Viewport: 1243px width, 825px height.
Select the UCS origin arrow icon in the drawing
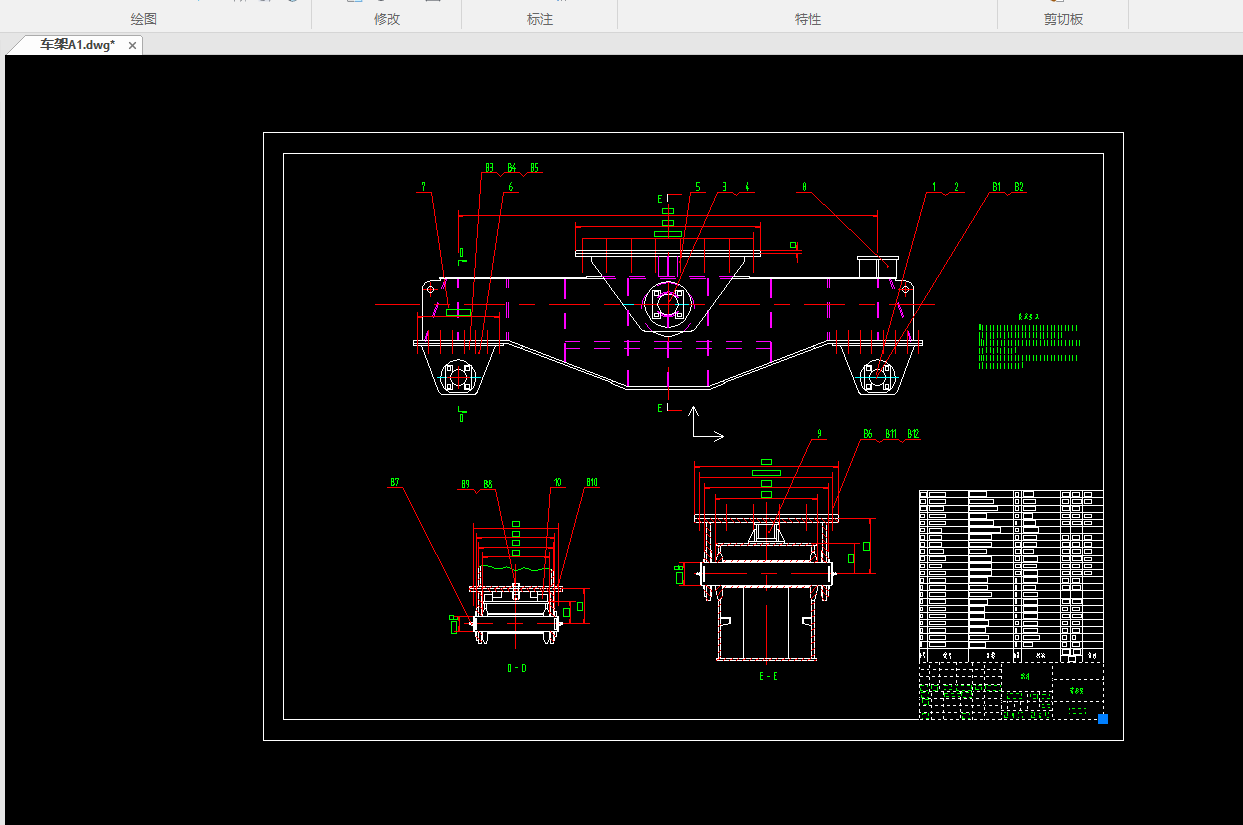tap(706, 424)
